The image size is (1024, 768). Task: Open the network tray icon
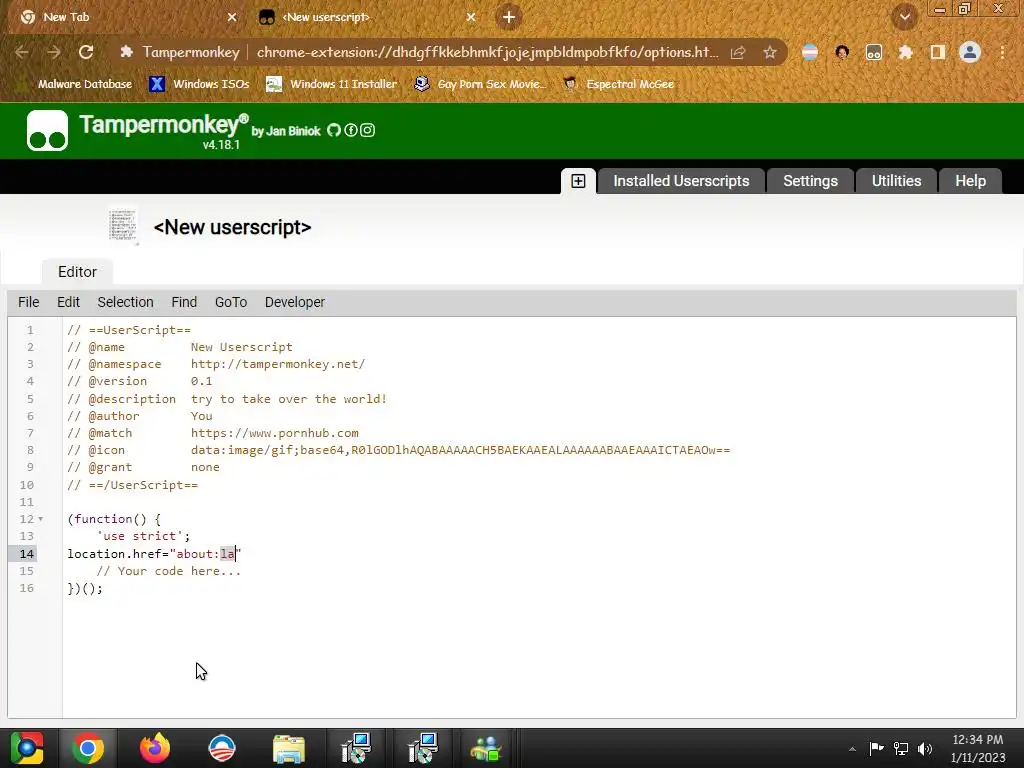pyautogui.click(x=901, y=749)
